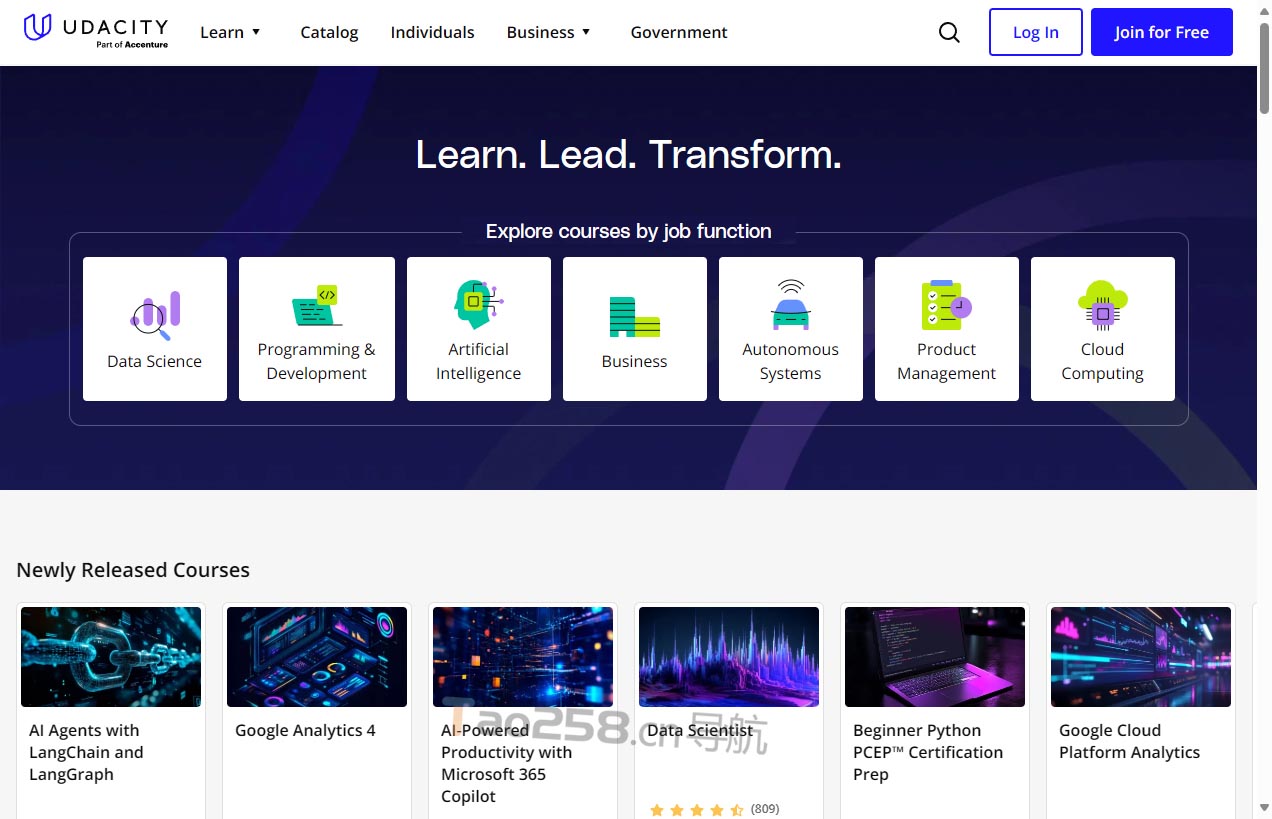
Task: Open the search magnifier icon
Action: [949, 32]
